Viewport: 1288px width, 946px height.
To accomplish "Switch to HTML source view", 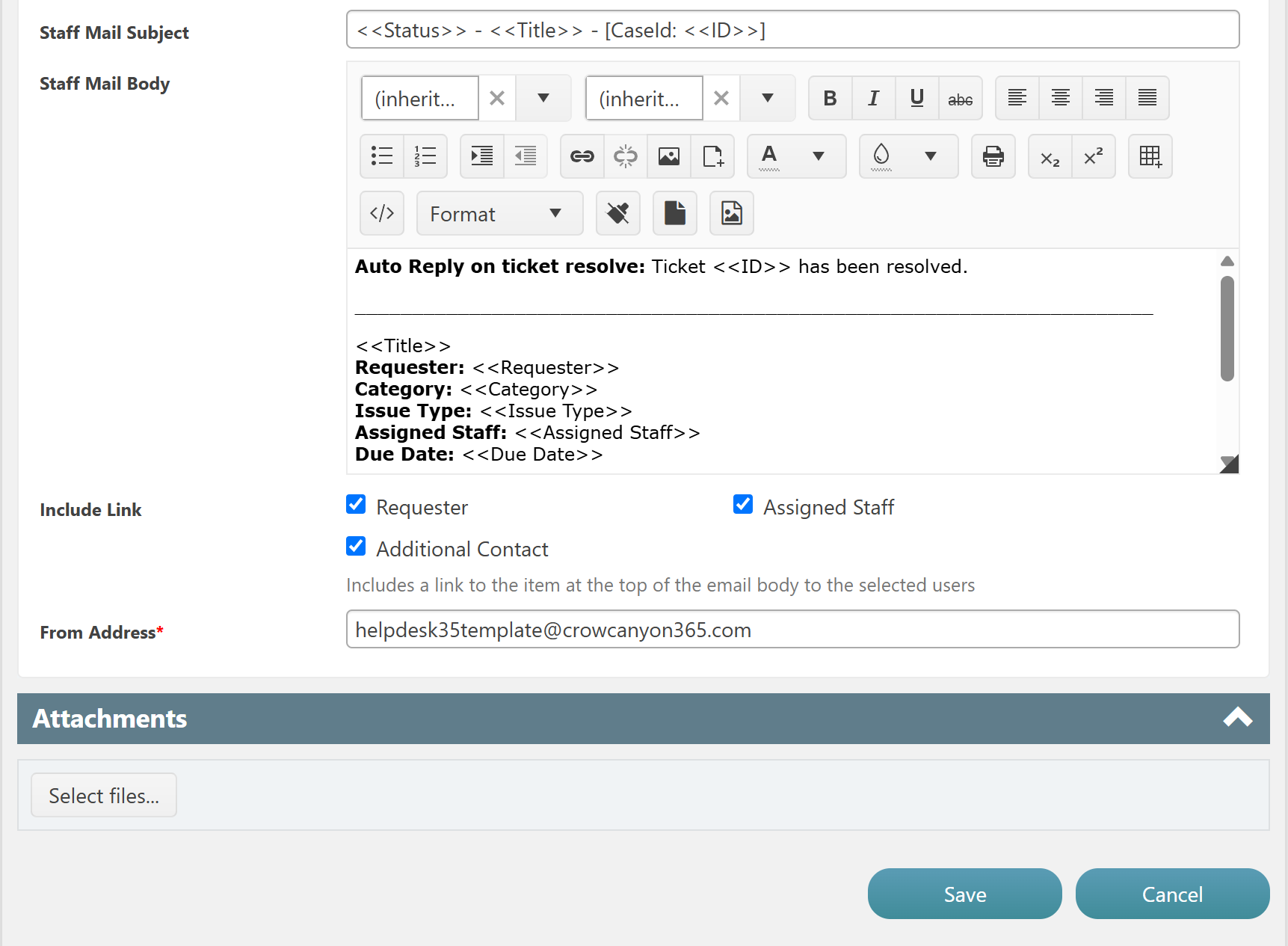I will (x=382, y=214).
